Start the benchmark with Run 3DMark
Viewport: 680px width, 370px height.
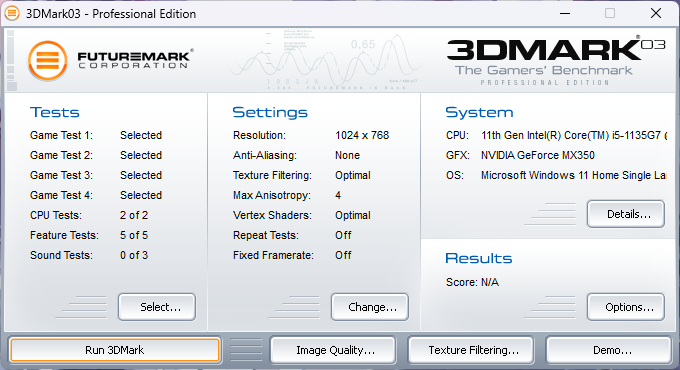pos(115,350)
